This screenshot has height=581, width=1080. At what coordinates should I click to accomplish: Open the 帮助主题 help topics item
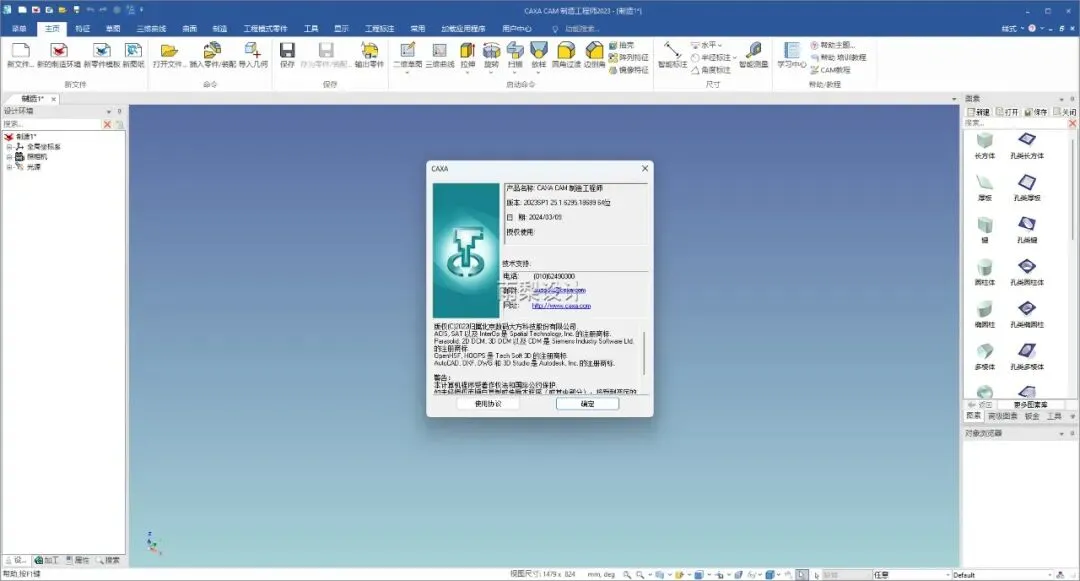(833, 45)
